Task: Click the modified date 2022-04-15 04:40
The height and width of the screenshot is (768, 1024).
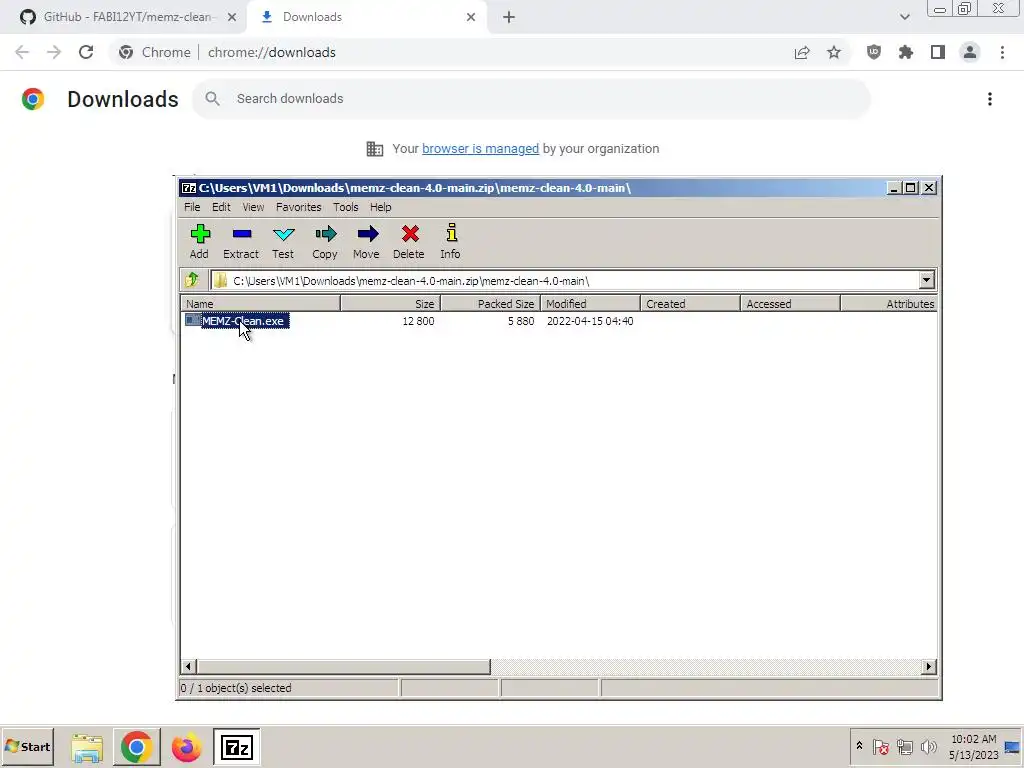Action: tap(590, 321)
